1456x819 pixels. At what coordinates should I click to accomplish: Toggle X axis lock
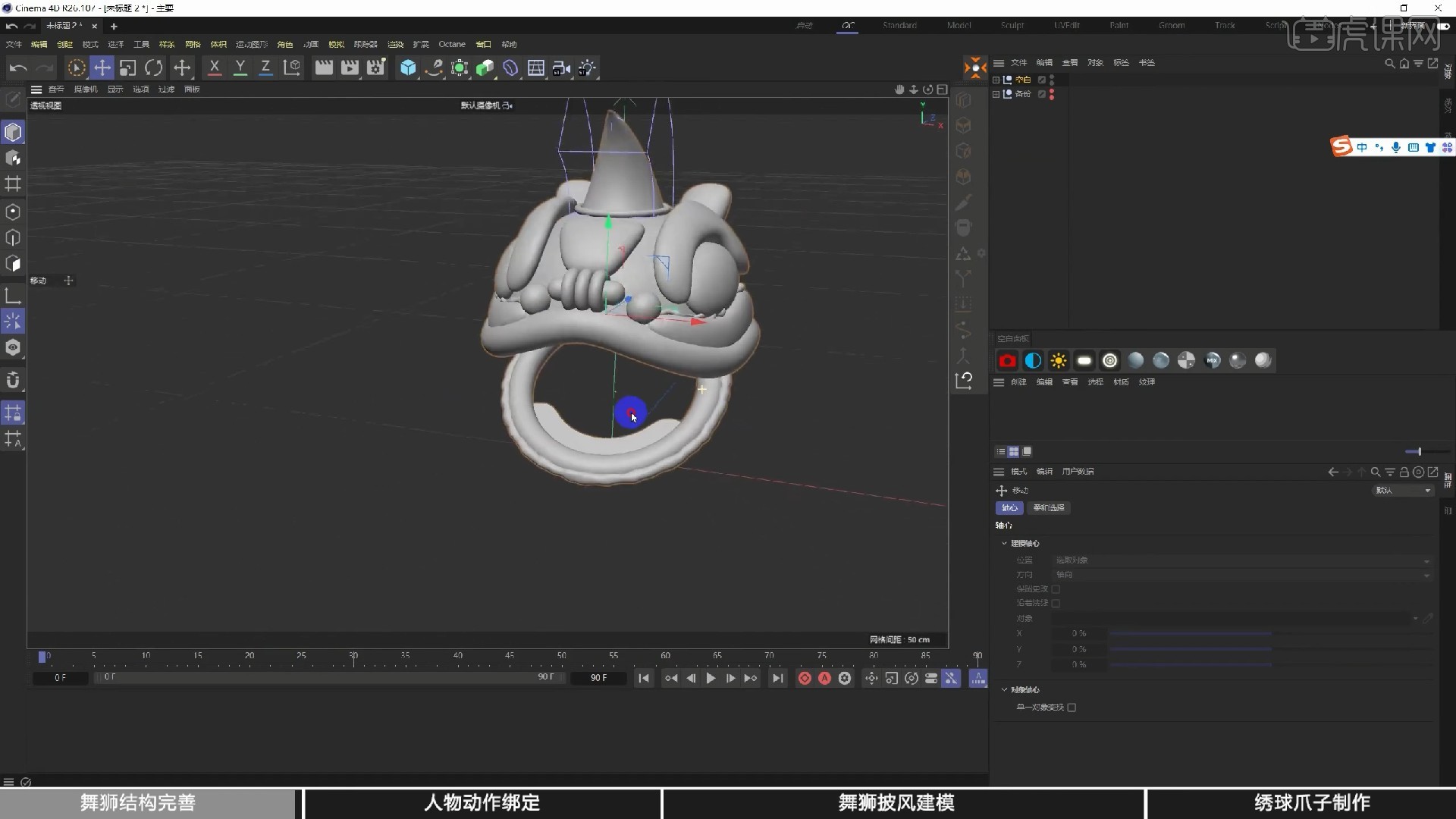[215, 68]
